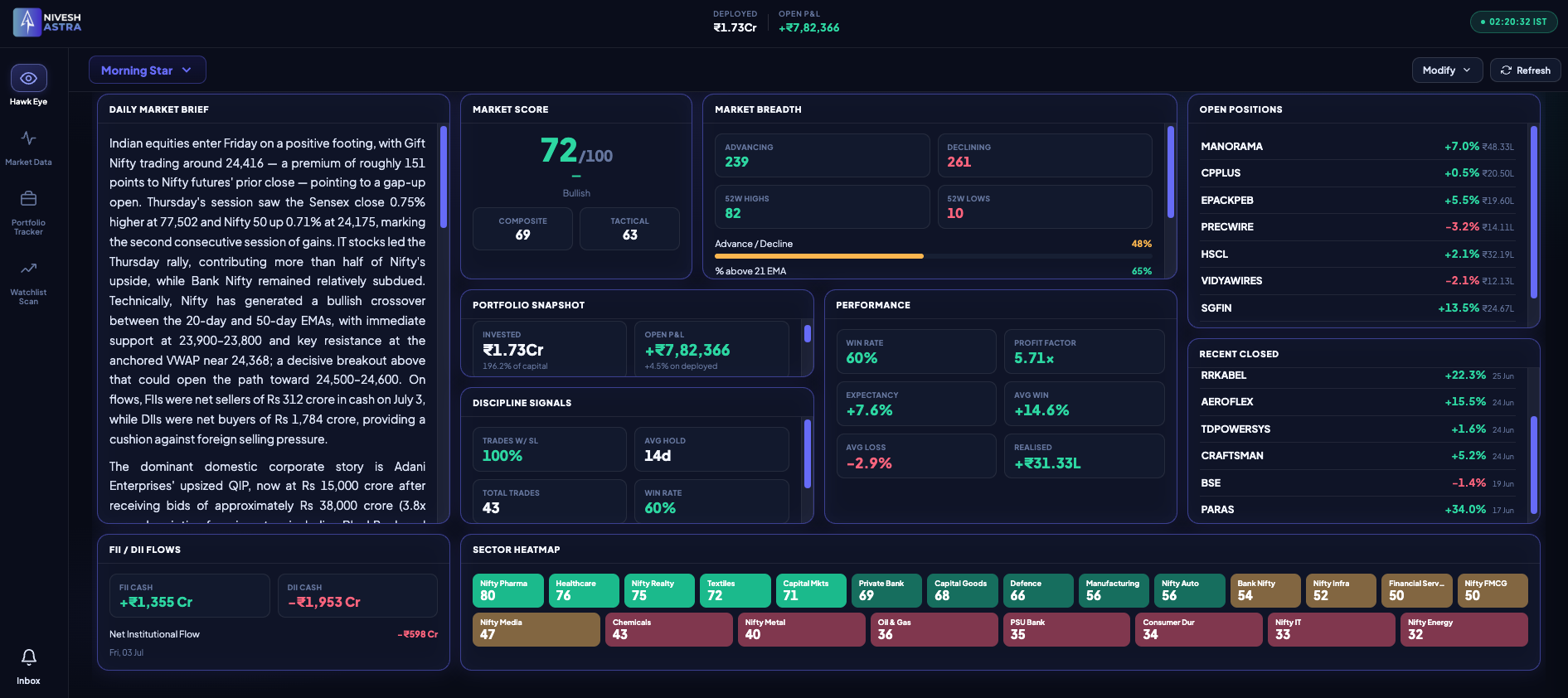Click the FII Cash +₹1,355 Cr card
Viewport: 1568px width, 698px height.
tap(190, 595)
